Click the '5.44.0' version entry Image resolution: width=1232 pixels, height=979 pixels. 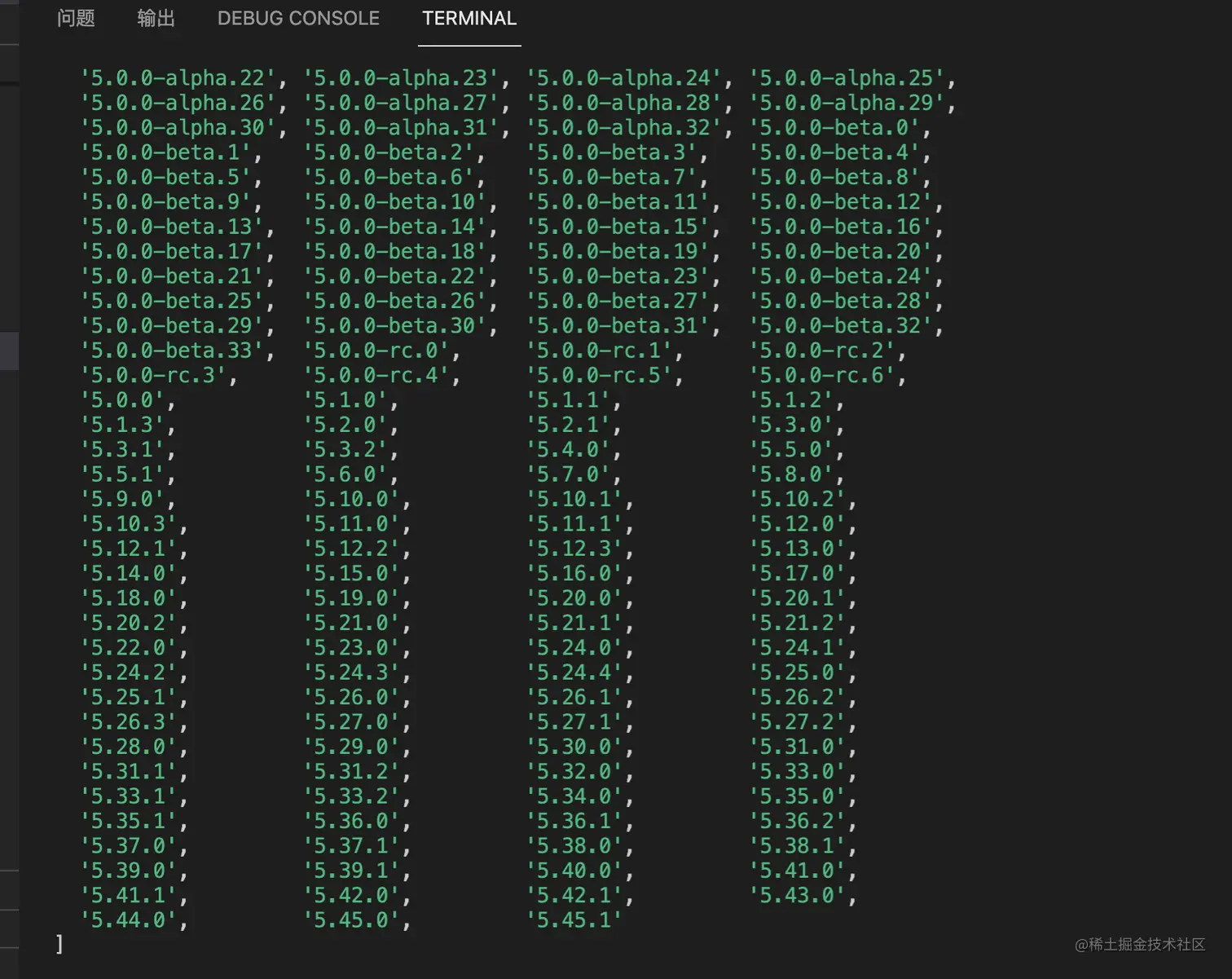(129, 920)
